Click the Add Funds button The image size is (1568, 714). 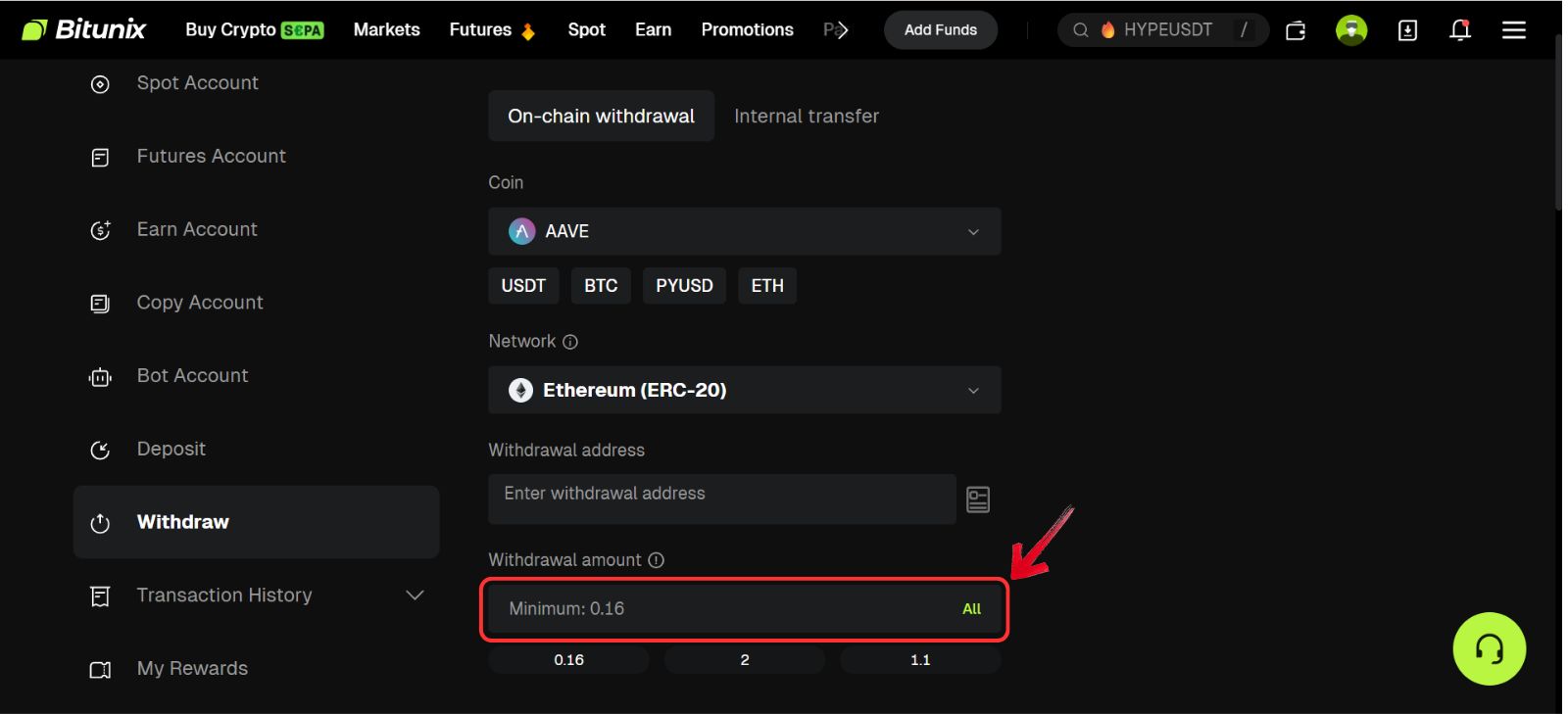940,30
